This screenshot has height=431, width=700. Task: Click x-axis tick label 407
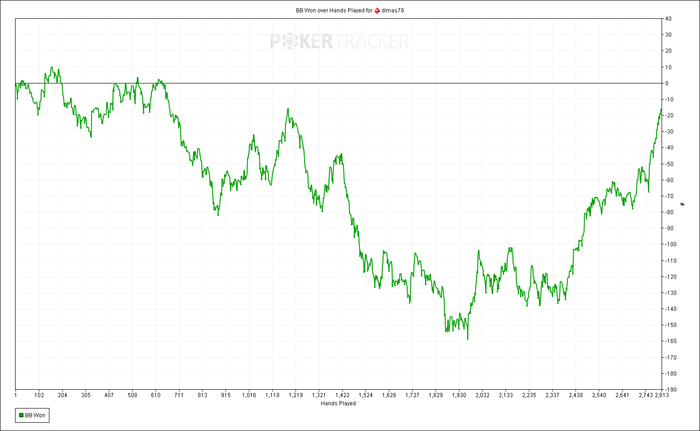109,395
